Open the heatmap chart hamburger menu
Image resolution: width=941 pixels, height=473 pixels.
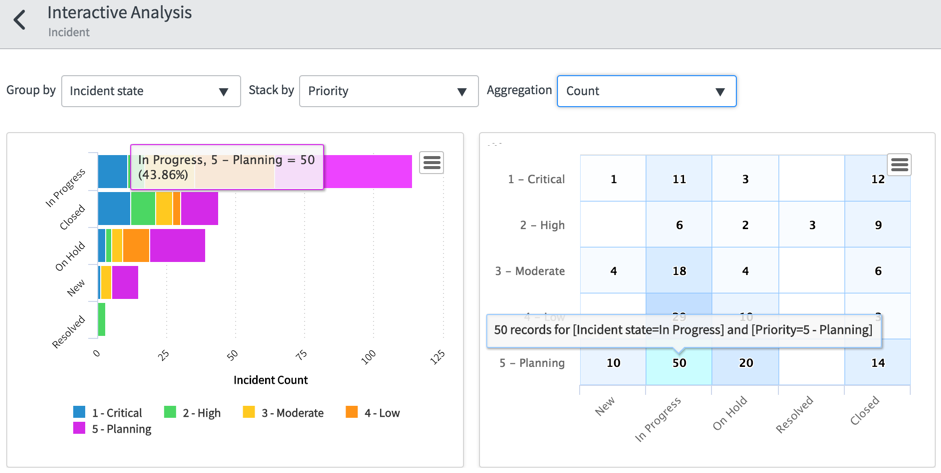pyautogui.click(x=899, y=164)
